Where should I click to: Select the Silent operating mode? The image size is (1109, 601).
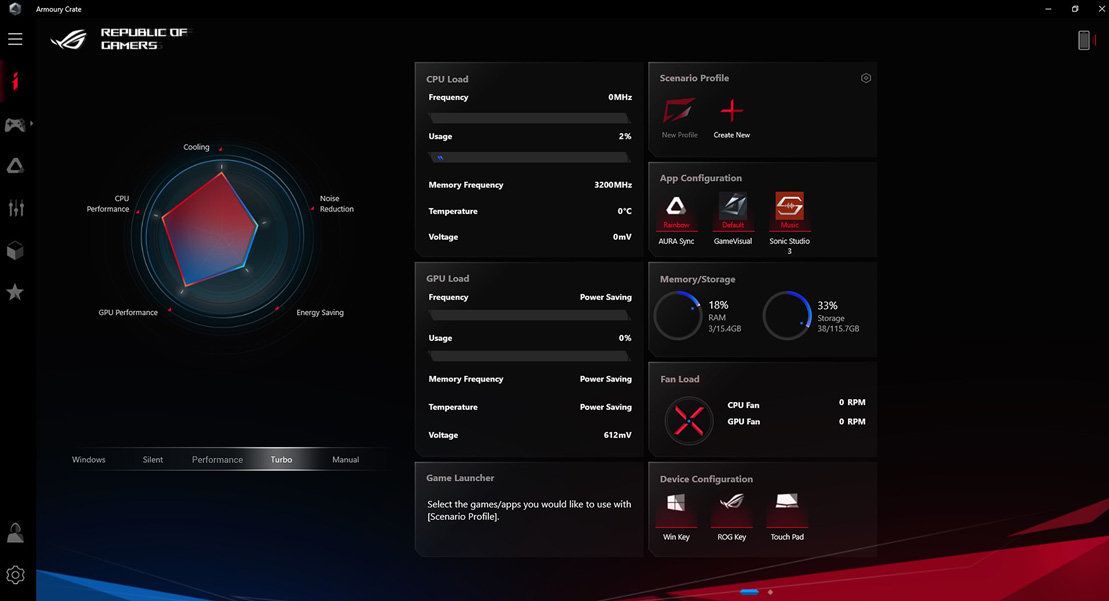coord(153,460)
